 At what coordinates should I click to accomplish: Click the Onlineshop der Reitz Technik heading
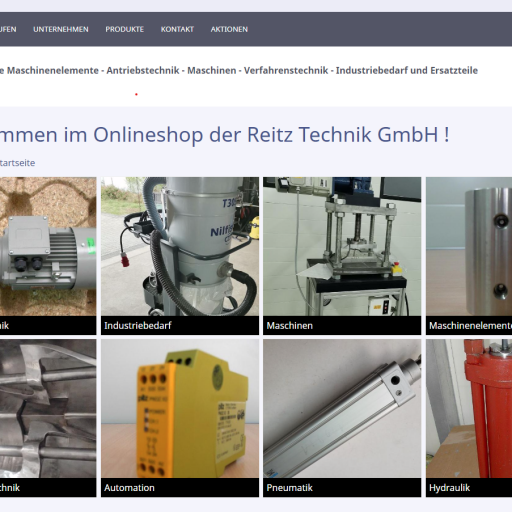pos(225,135)
